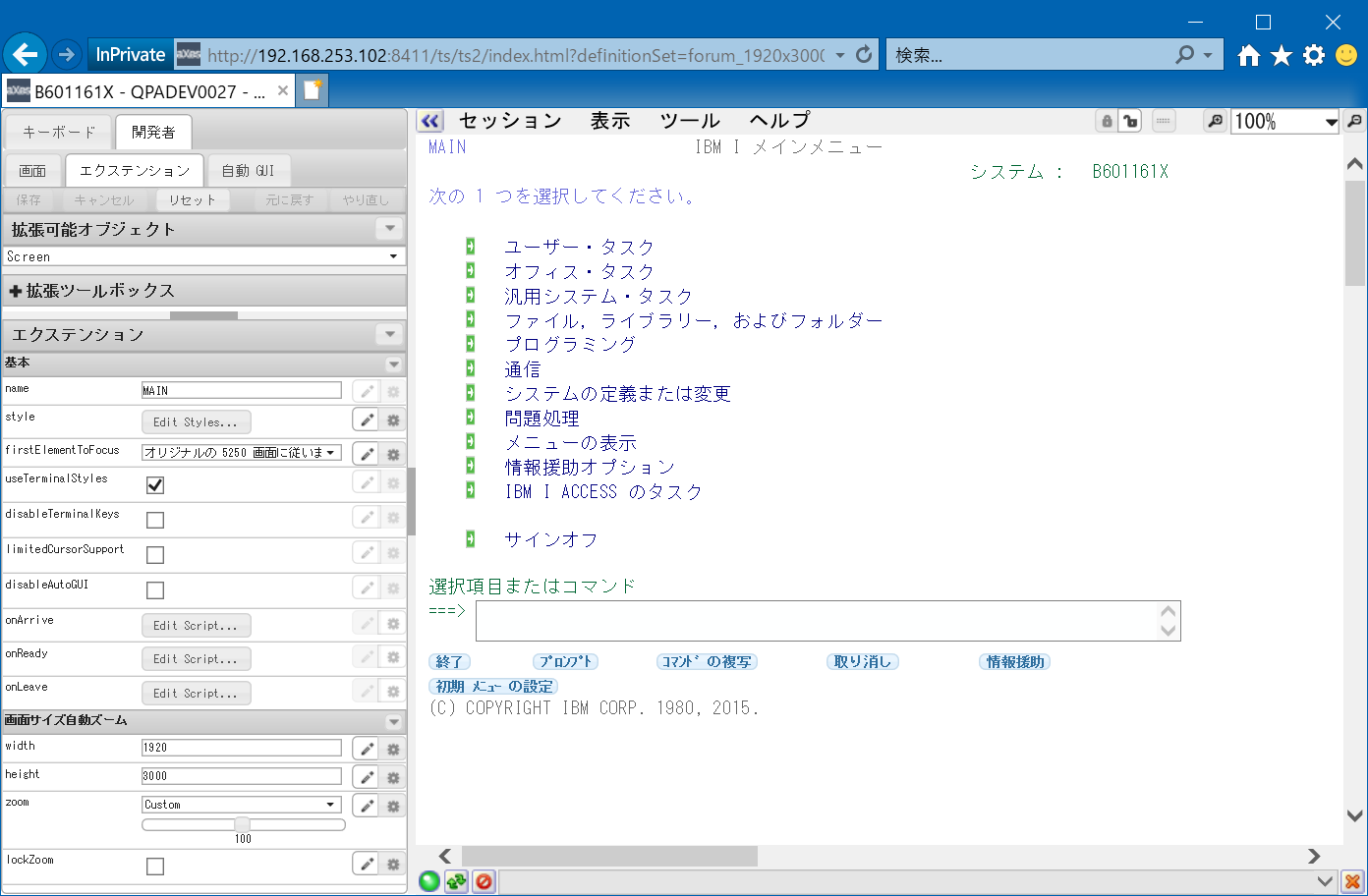Image resolution: width=1368 pixels, height=896 pixels.
Task: Click pencil icon for firstElementToFocus row
Action: tap(366, 454)
